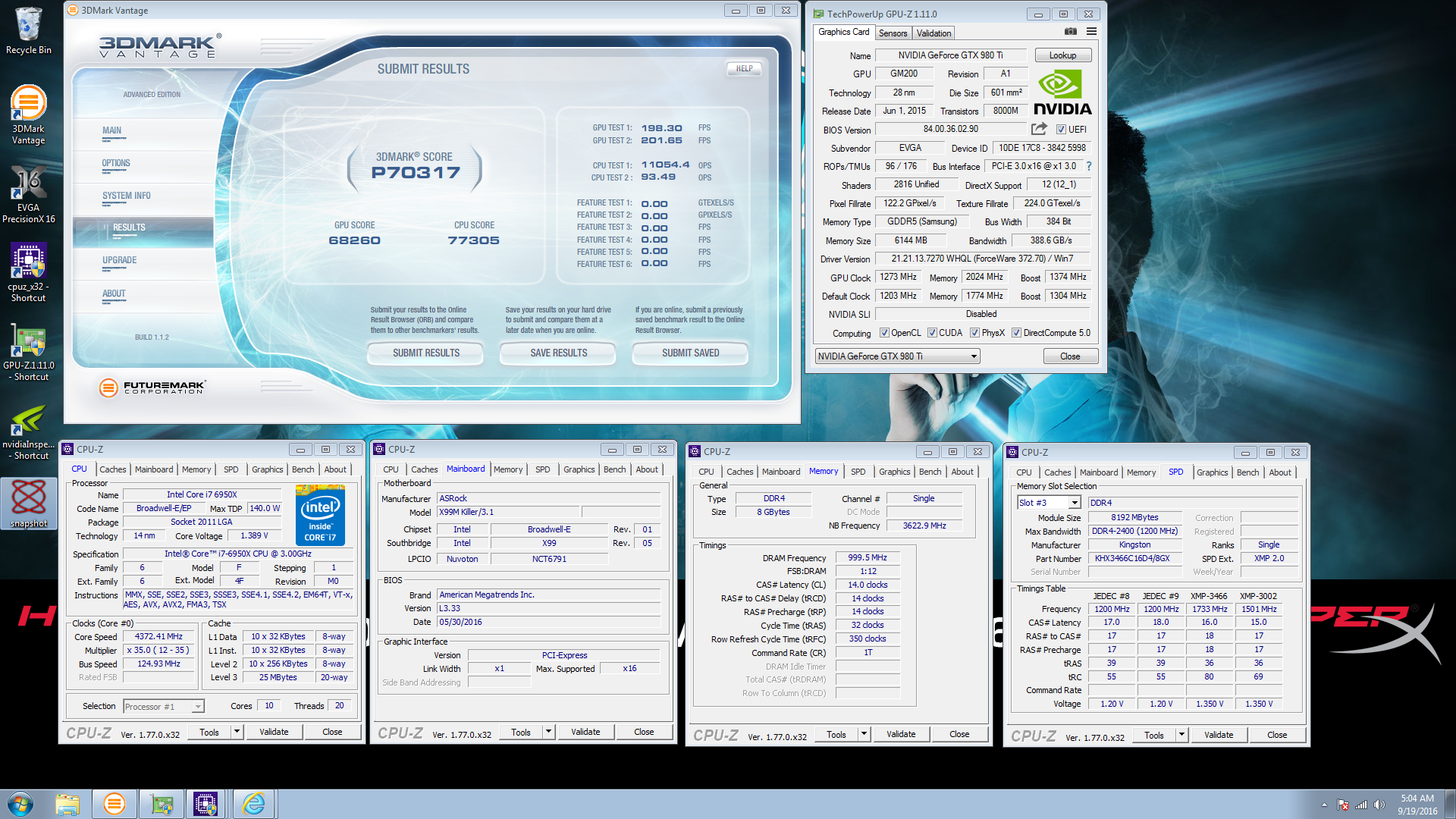Toggle the DirectCompute 5.0 checkbox
Viewport: 1456px width, 819px height.
[1016, 333]
